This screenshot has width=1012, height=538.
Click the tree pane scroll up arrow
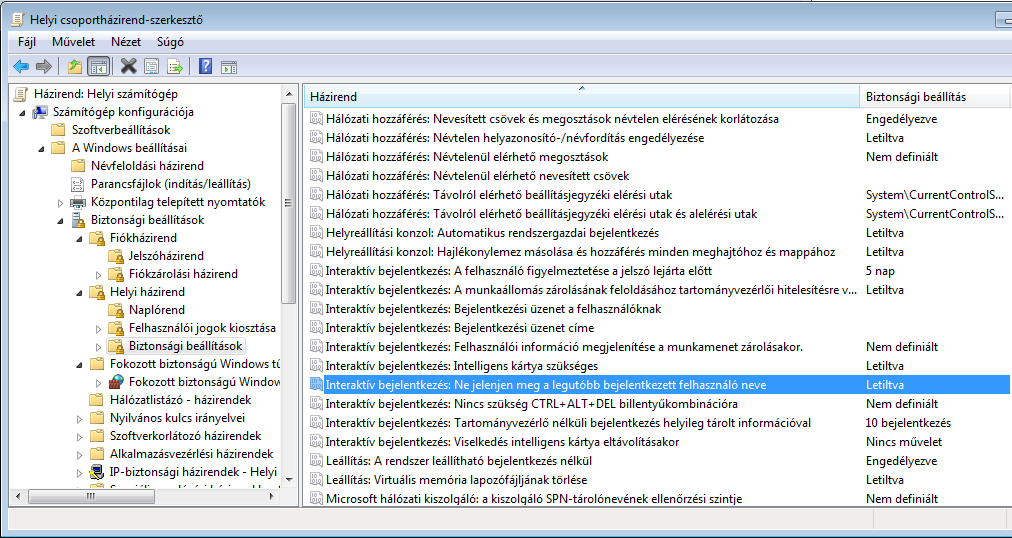coord(290,94)
